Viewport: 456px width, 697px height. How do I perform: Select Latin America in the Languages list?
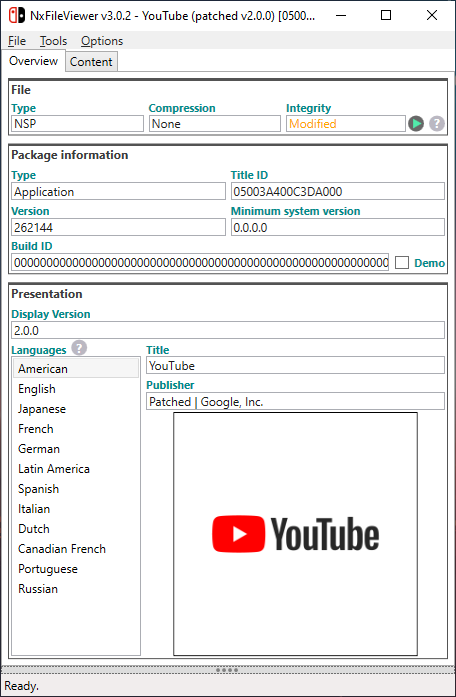pos(76,469)
